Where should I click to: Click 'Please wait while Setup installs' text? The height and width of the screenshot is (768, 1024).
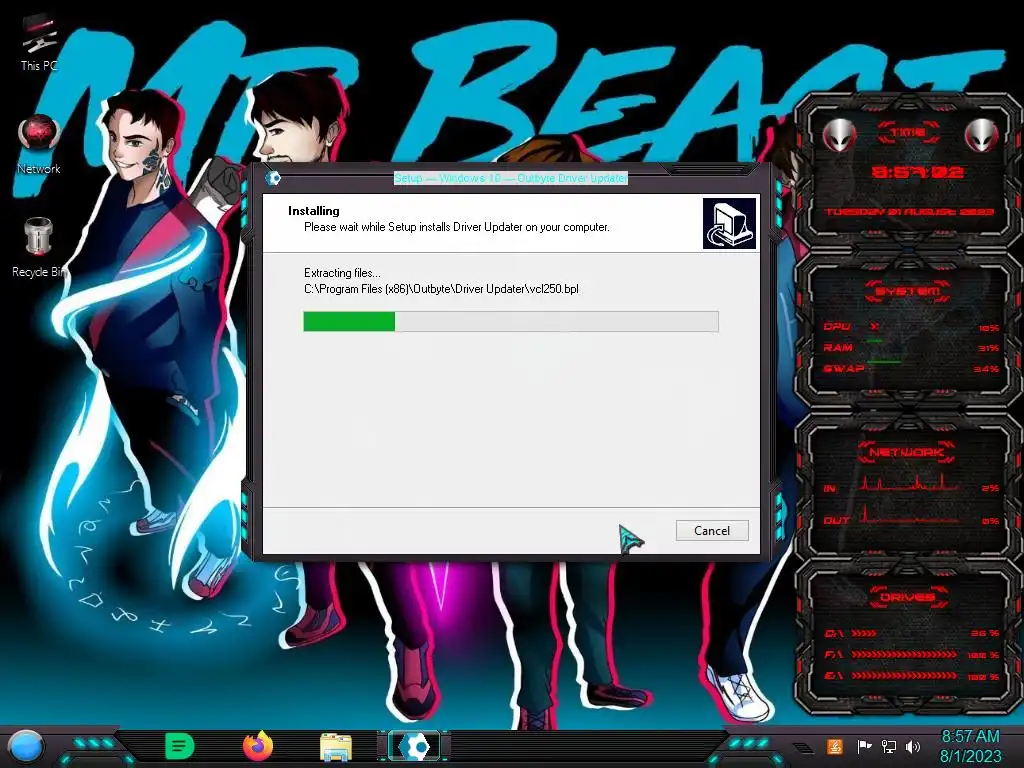[x=456, y=227]
